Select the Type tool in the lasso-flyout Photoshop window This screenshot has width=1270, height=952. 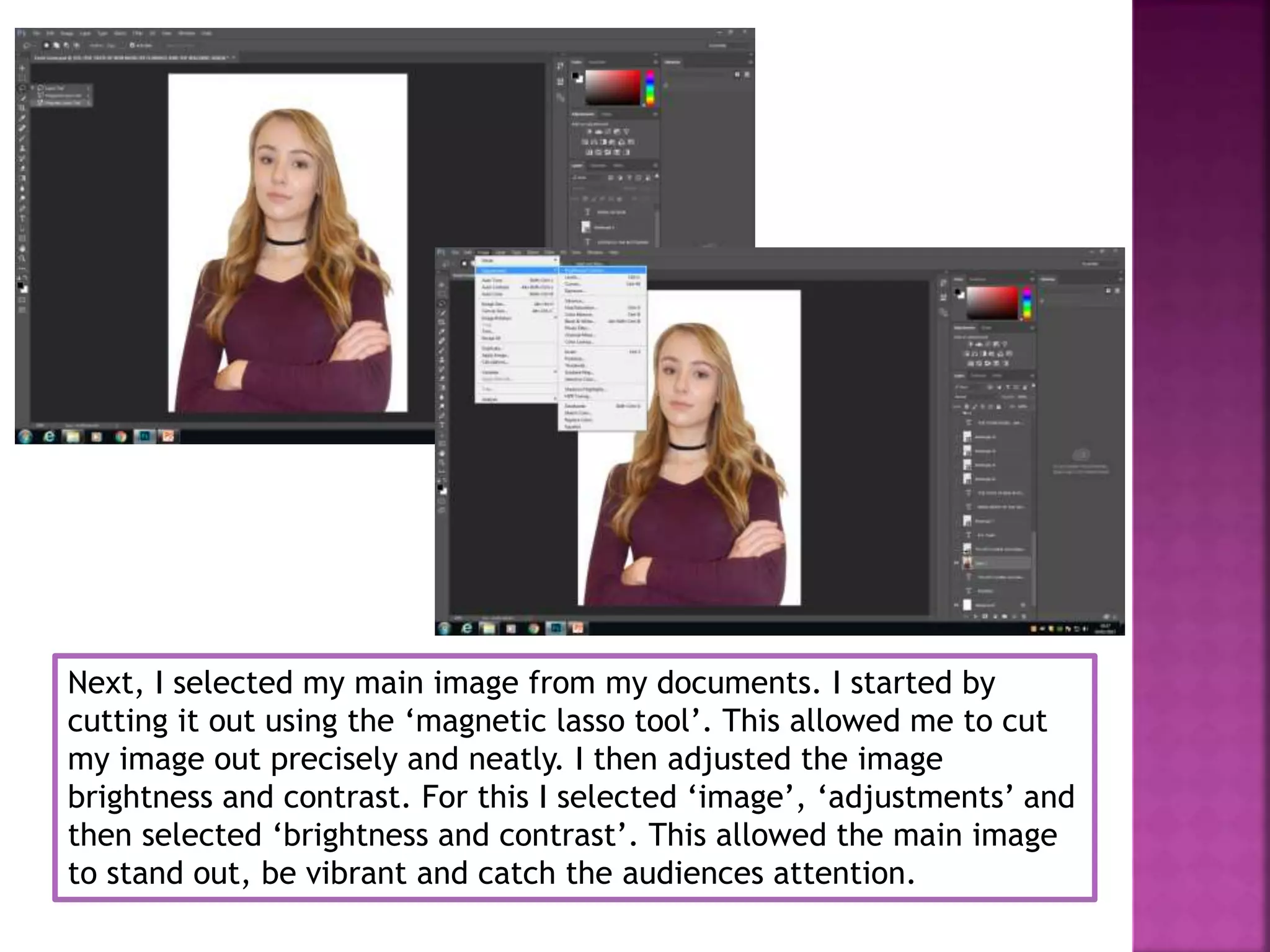22,218
